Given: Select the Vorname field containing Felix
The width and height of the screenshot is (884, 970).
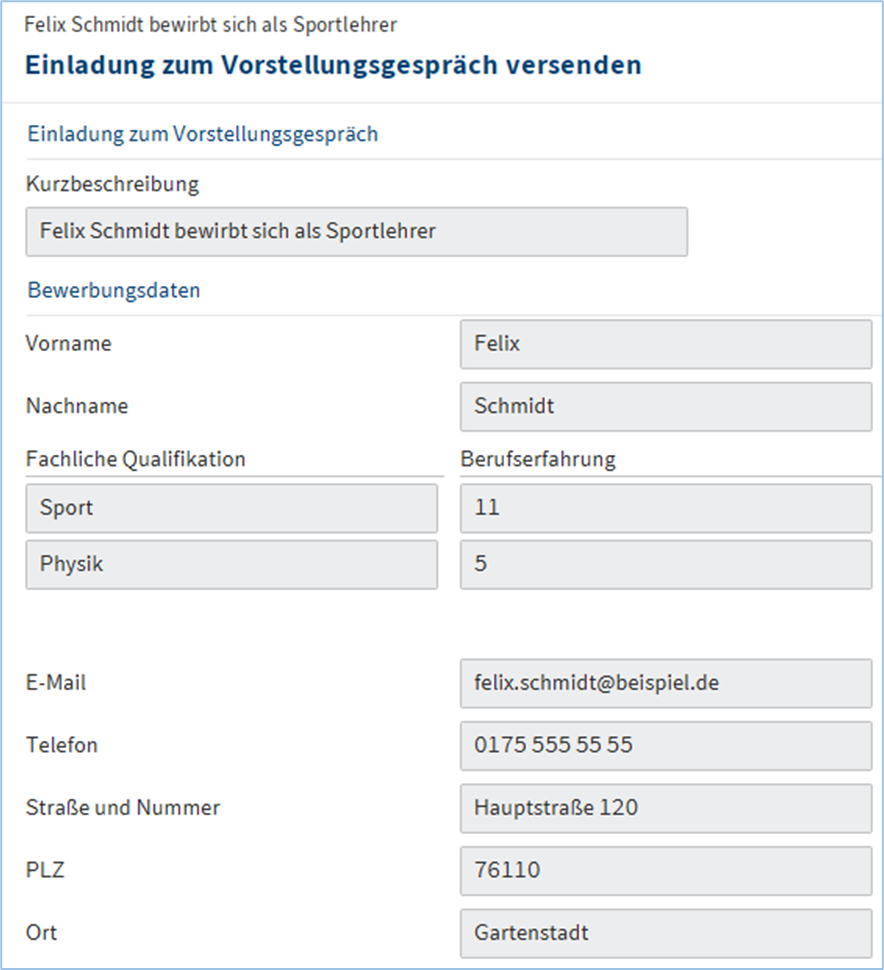Looking at the screenshot, I should pos(665,344).
